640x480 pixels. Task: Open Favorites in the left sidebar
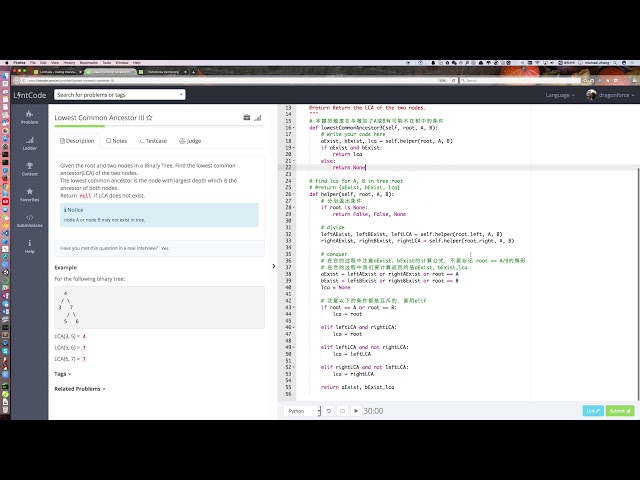point(30,195)
